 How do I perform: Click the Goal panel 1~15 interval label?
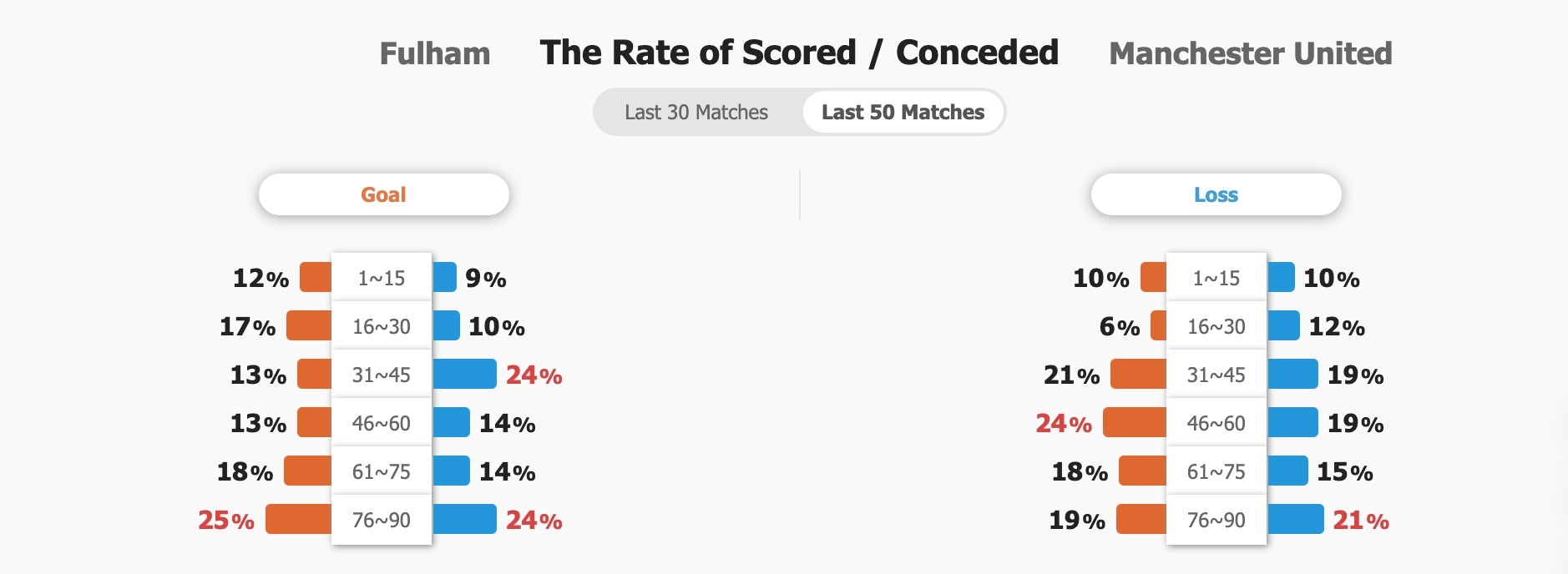(x=382, y=278)
